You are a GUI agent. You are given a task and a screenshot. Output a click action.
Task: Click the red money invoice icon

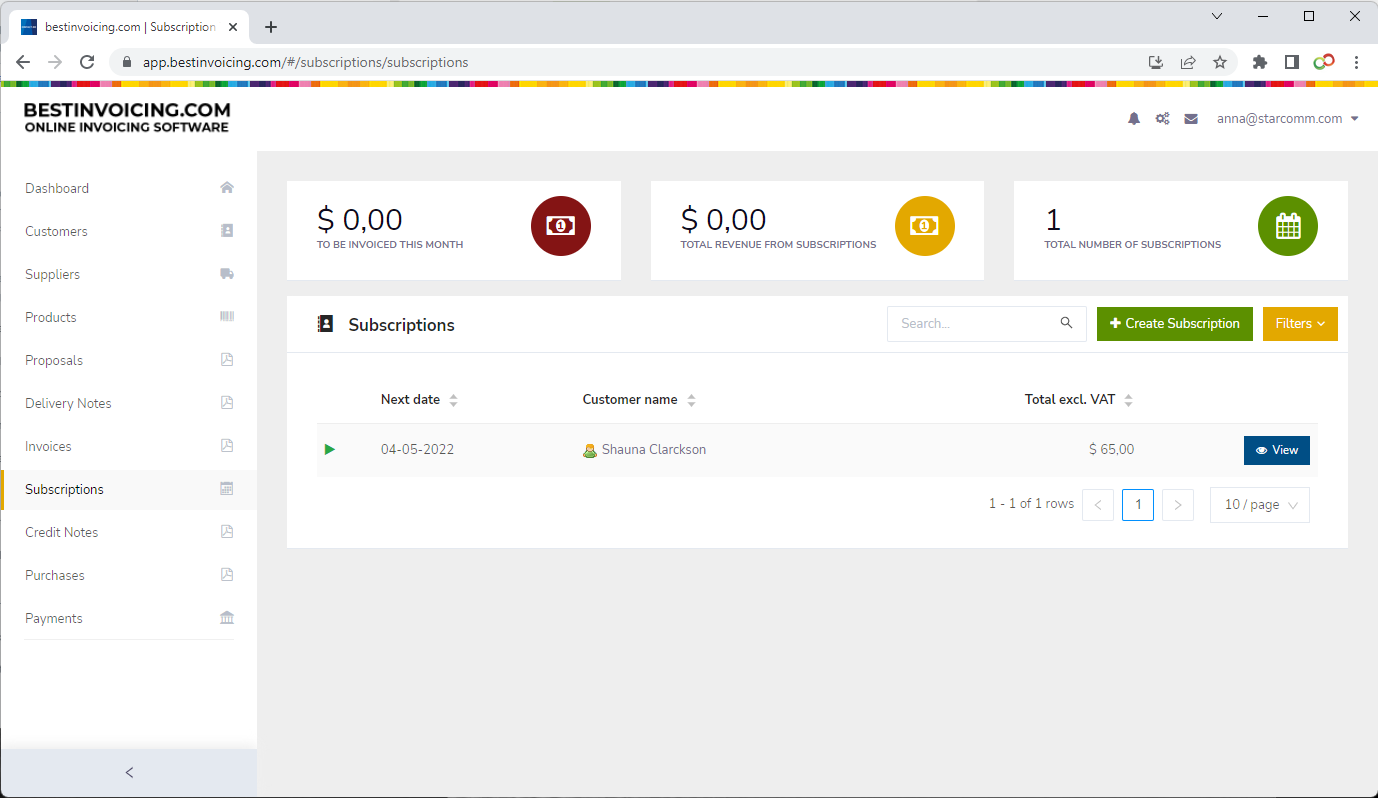click(x=560, y=226)
